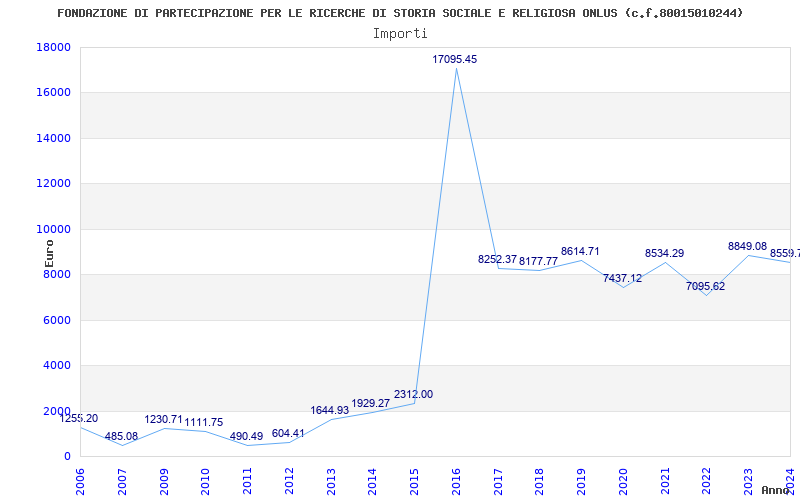Click the 2009 x-axis year label

click(164, 481)
